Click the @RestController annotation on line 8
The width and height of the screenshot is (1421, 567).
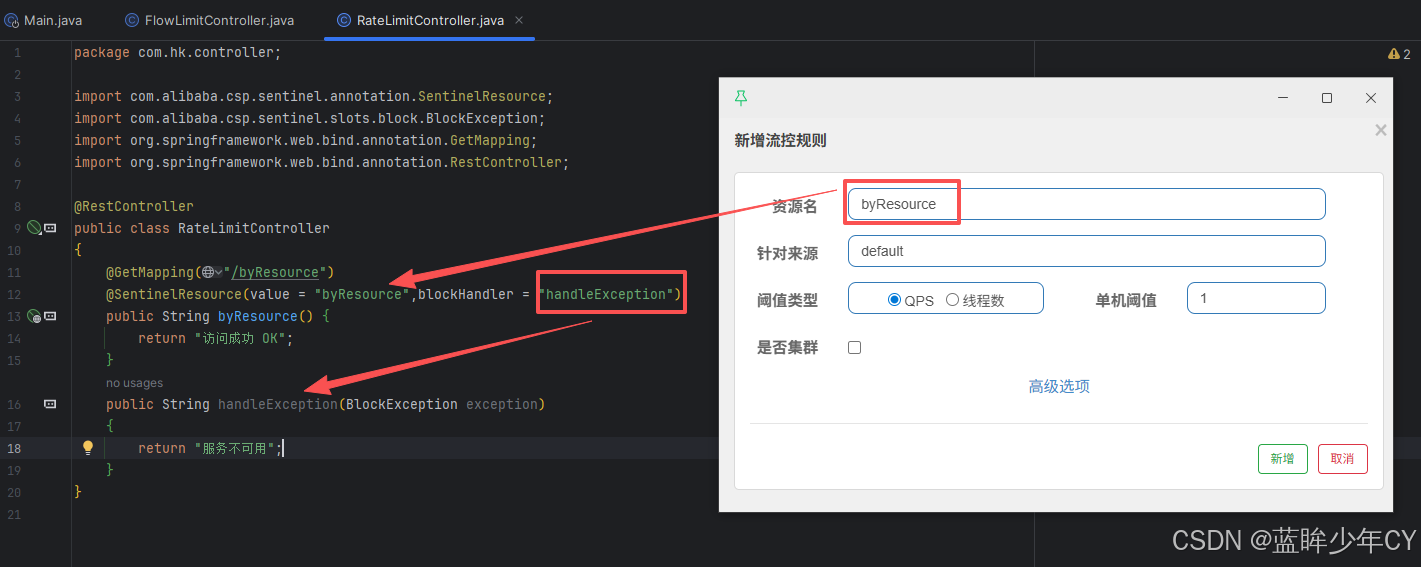(x=134, y=206)
